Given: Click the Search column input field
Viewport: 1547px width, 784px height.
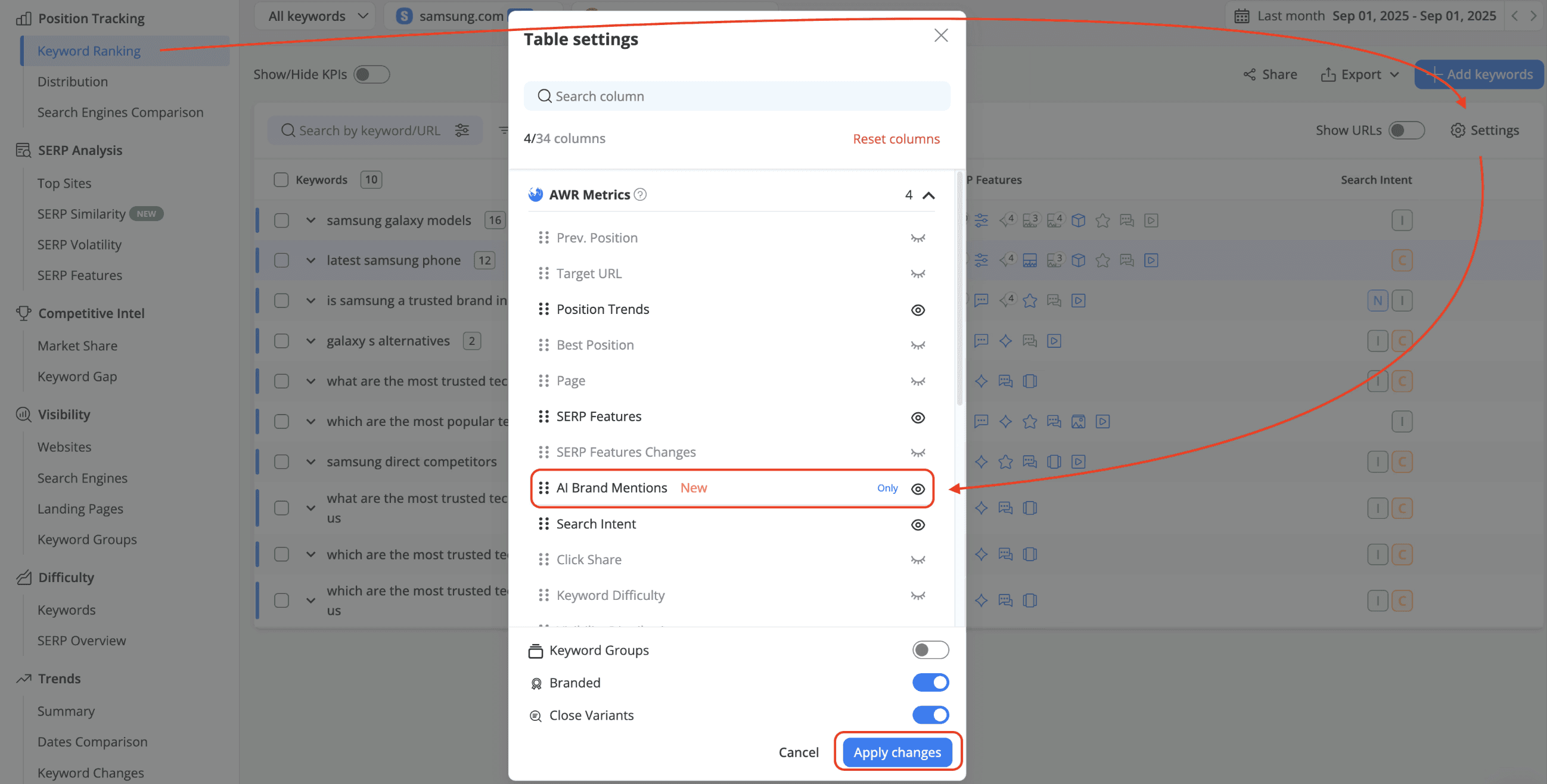Looking at the screenshot, I should 737,96.
